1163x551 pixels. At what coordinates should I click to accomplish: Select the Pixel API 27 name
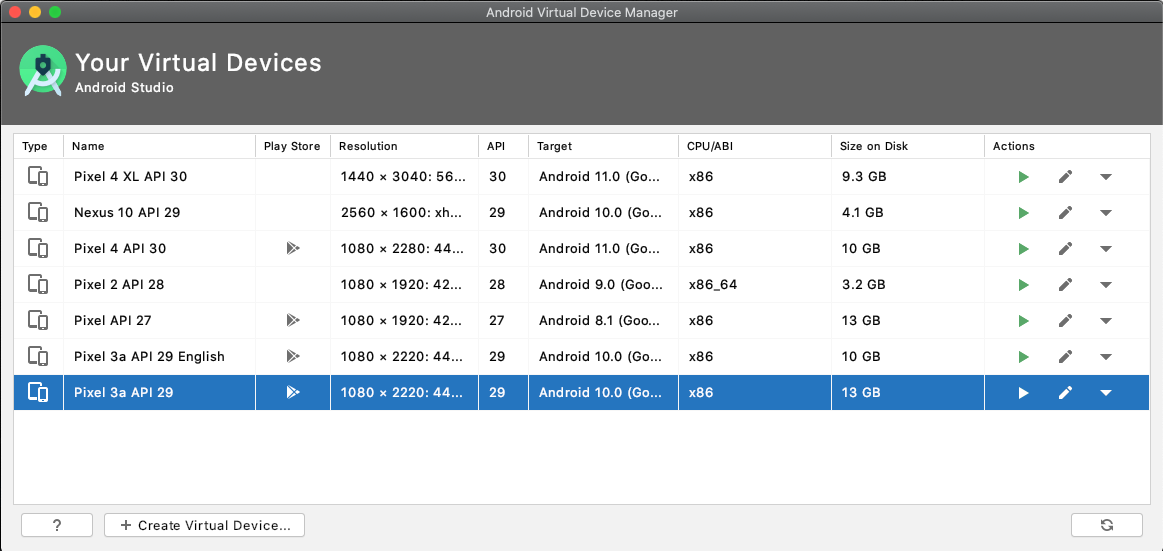113,320
